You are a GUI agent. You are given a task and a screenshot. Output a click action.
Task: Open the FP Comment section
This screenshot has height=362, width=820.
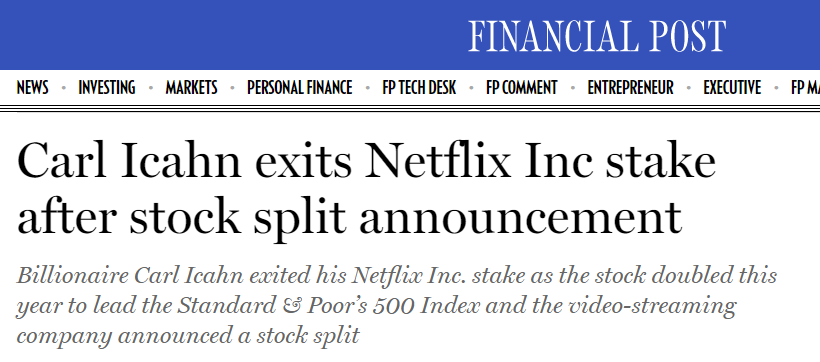[x=521, y=87]
